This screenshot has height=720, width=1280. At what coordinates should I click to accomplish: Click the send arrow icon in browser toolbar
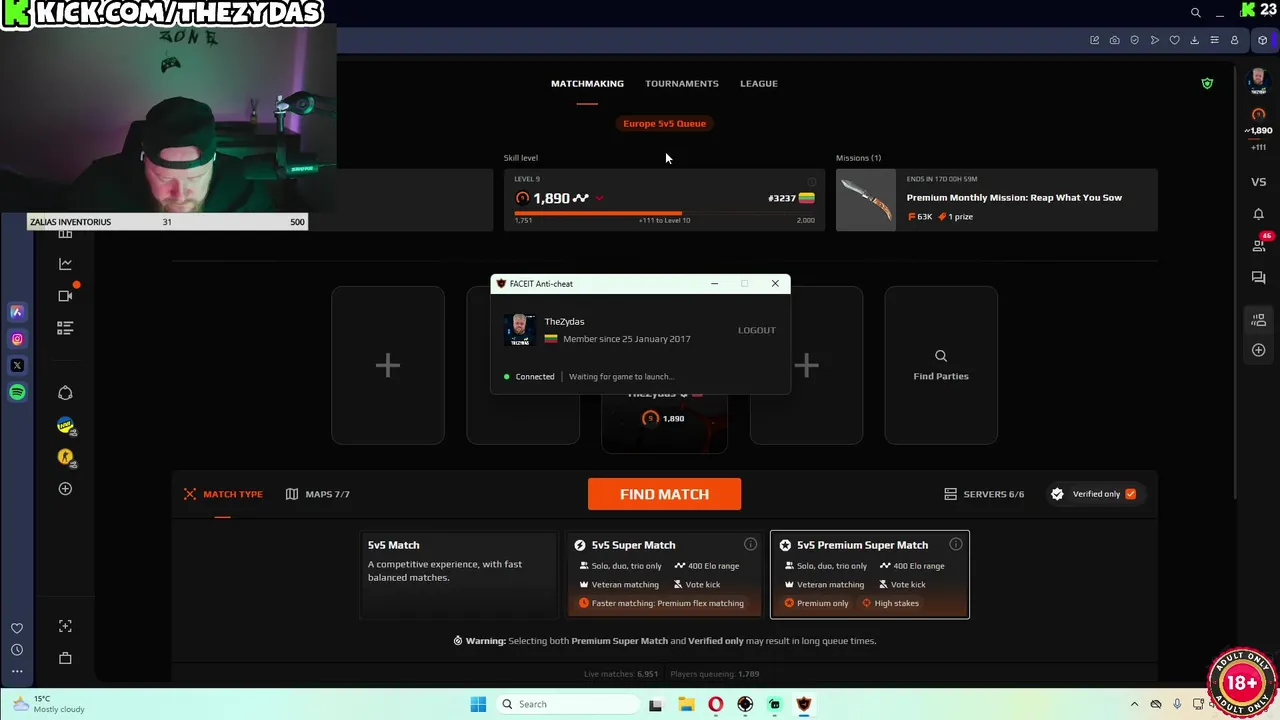coord(1154,40)
